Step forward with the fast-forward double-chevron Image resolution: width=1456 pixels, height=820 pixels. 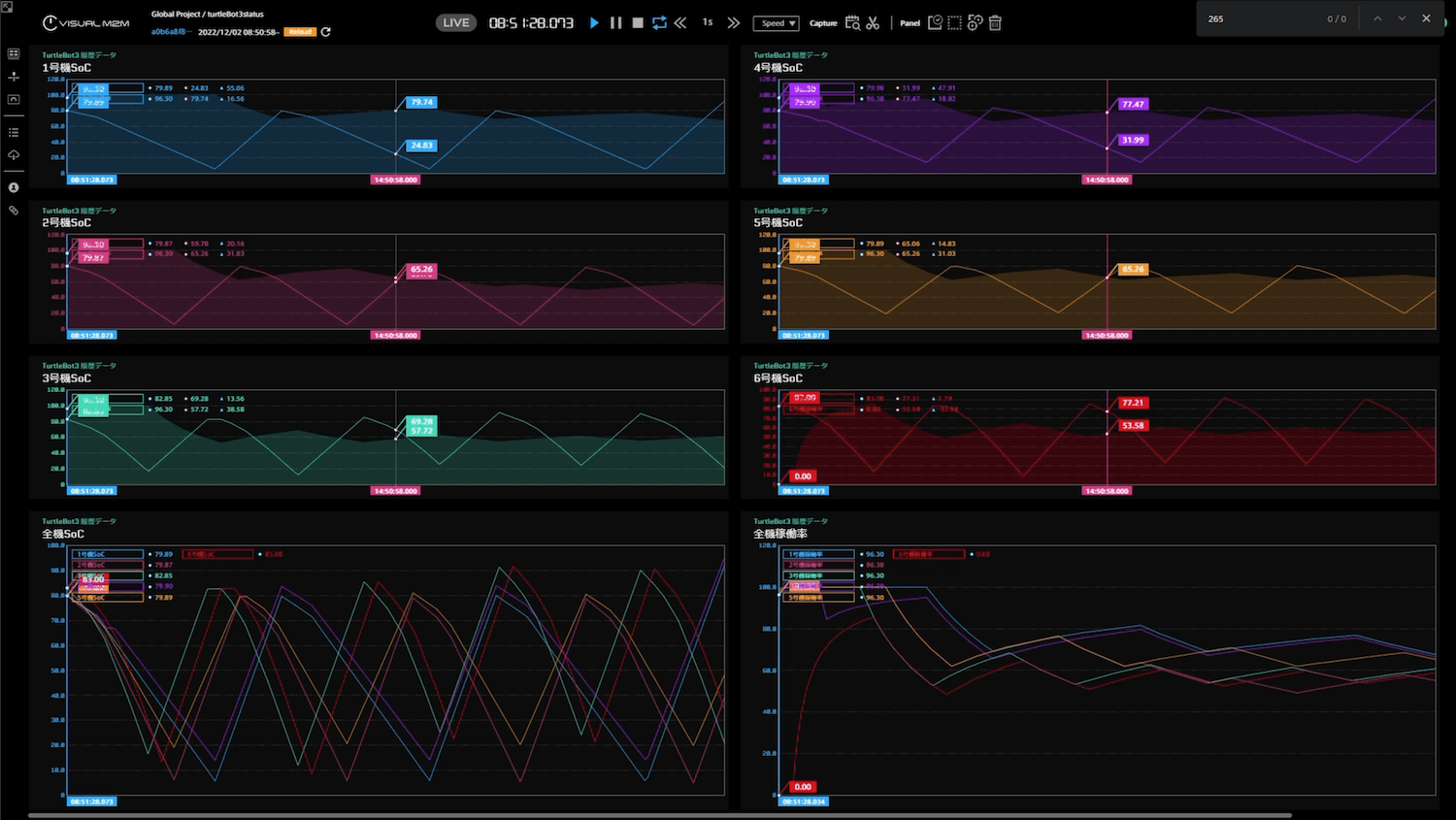[734, 22]
